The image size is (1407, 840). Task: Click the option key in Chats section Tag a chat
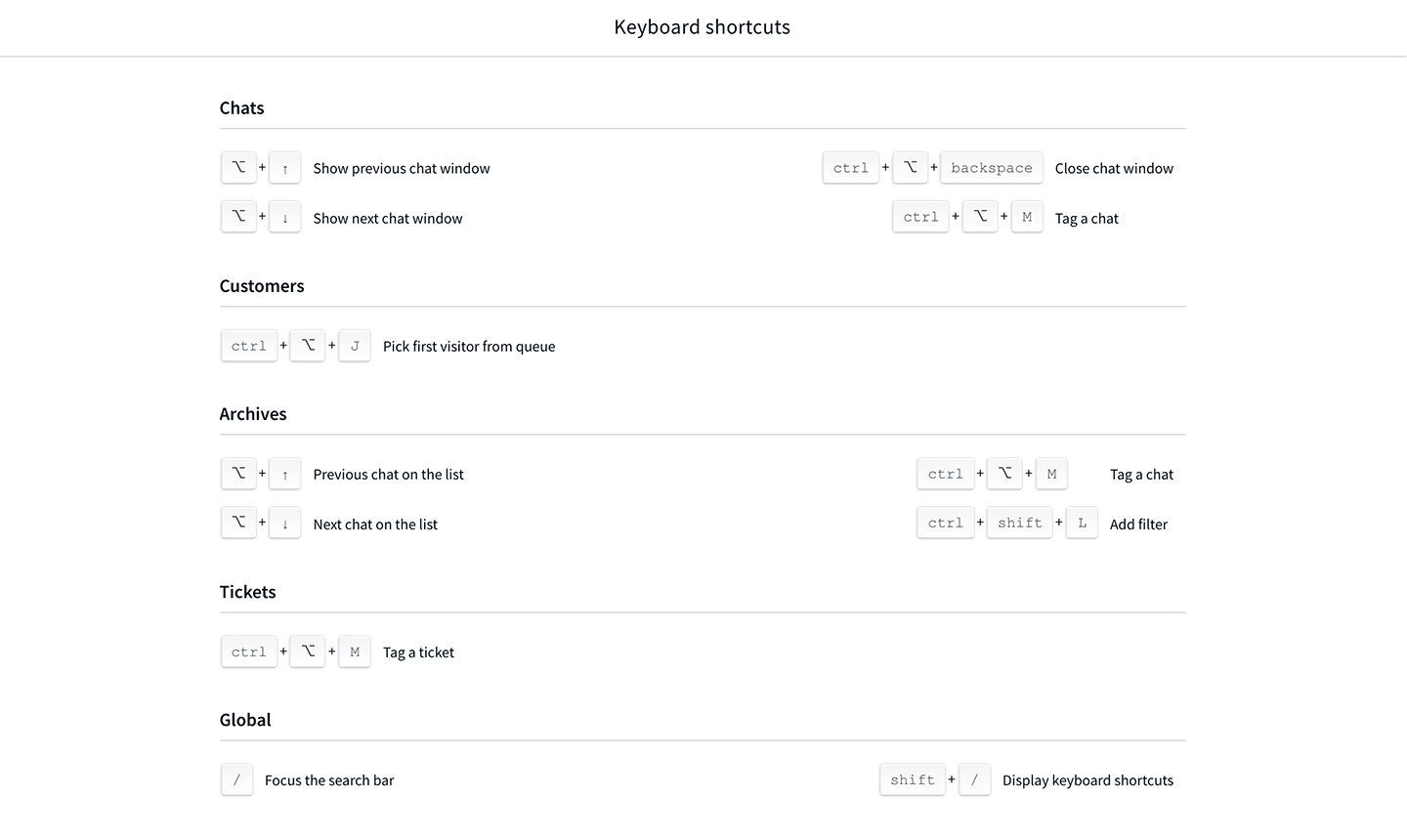coord(980,217)
